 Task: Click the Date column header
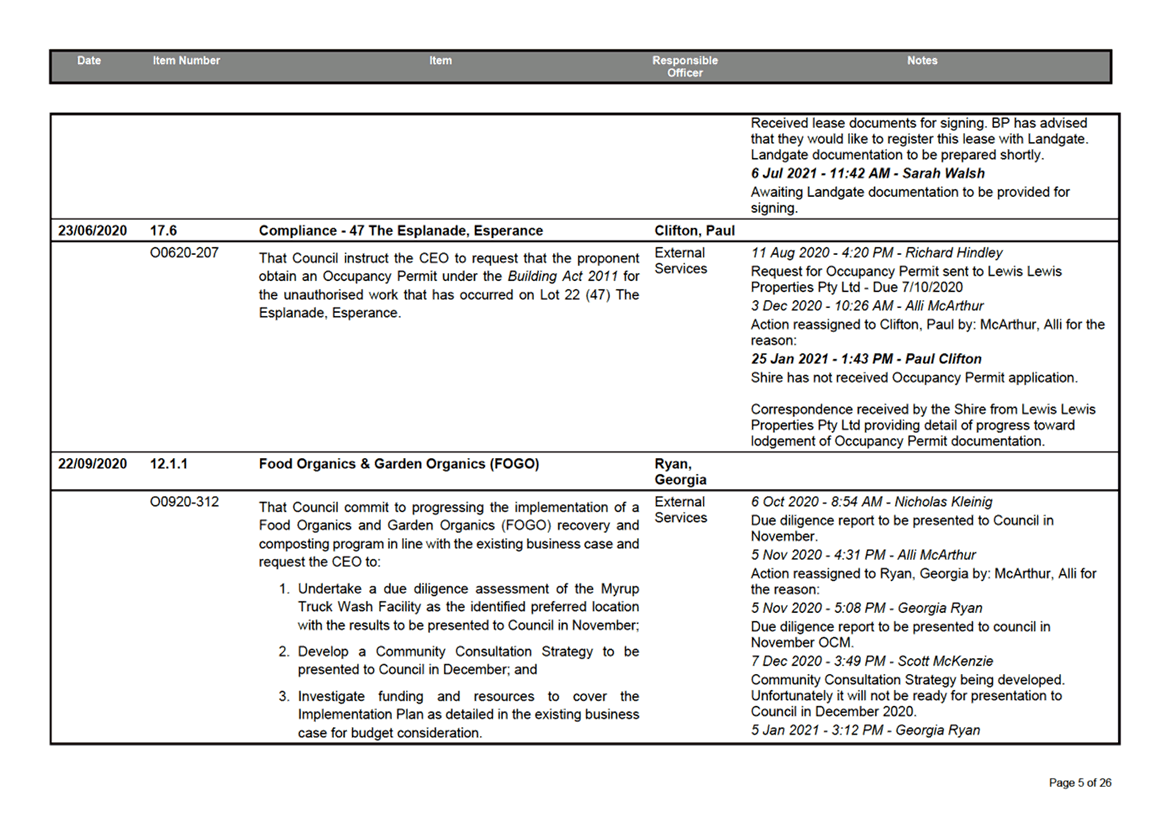[89, 61]
